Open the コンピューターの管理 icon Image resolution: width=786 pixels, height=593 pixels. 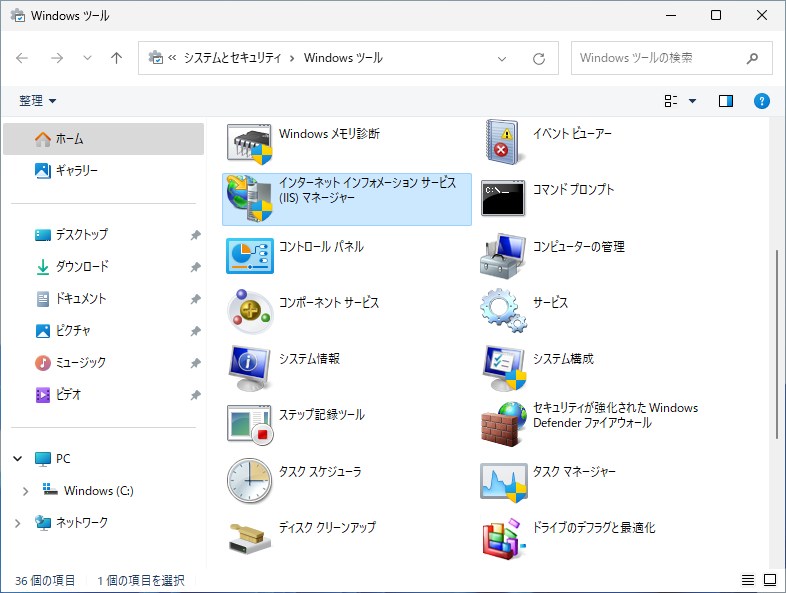tap(503, 256)
